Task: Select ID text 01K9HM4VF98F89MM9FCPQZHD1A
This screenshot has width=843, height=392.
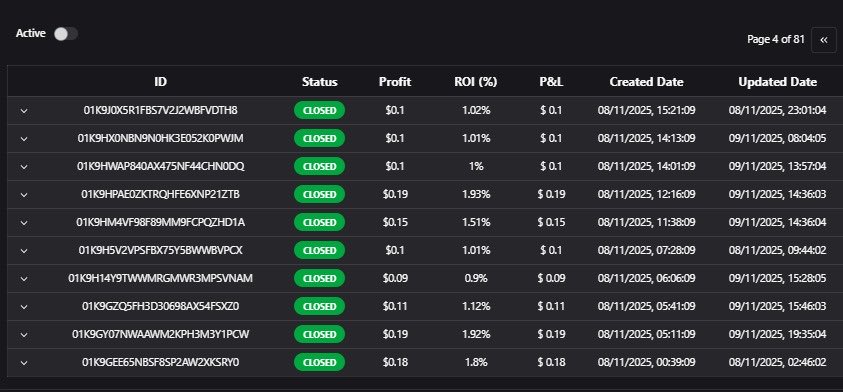Action: coord(160,222)
